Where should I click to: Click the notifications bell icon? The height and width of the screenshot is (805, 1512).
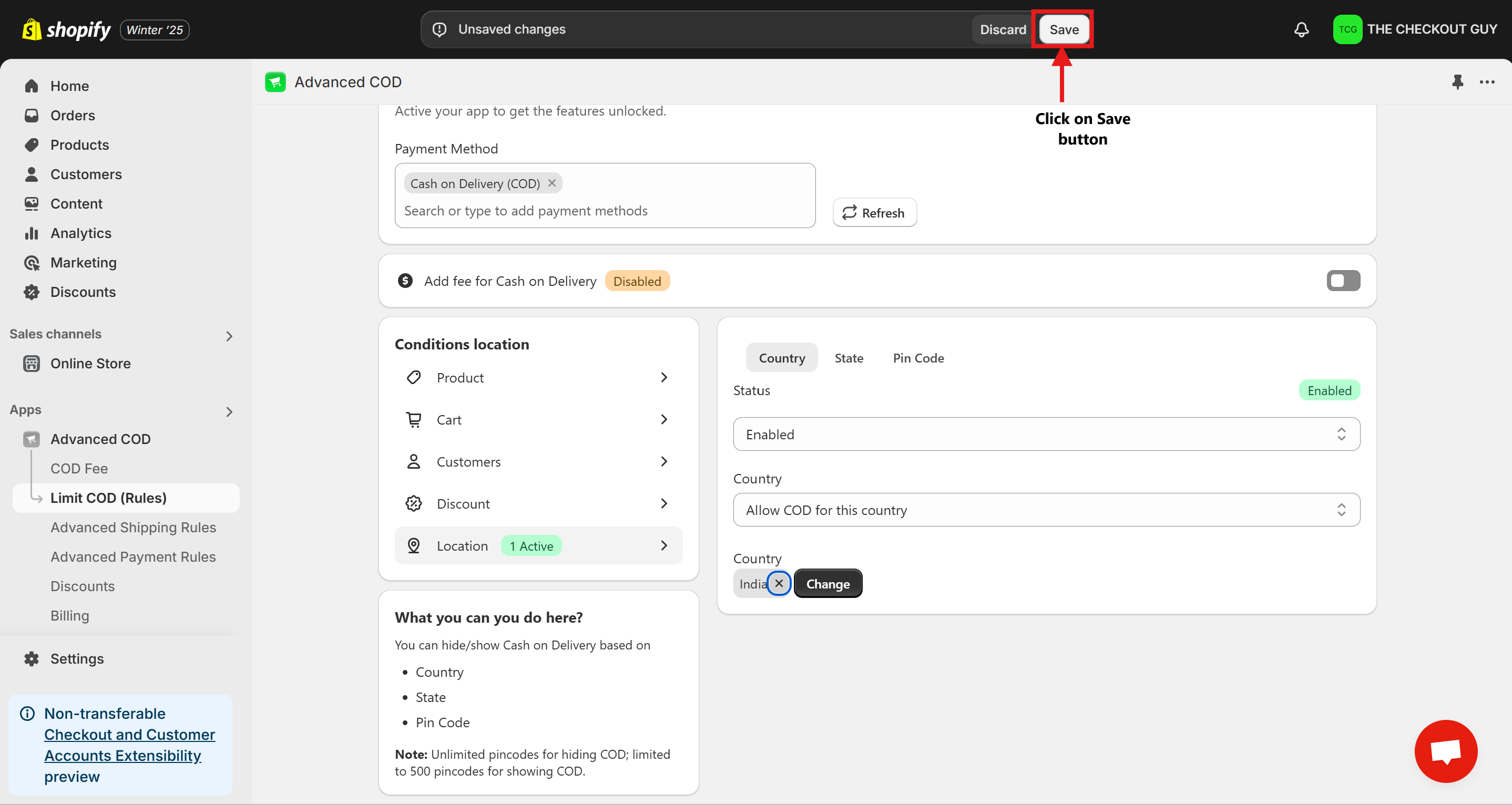1301,29
